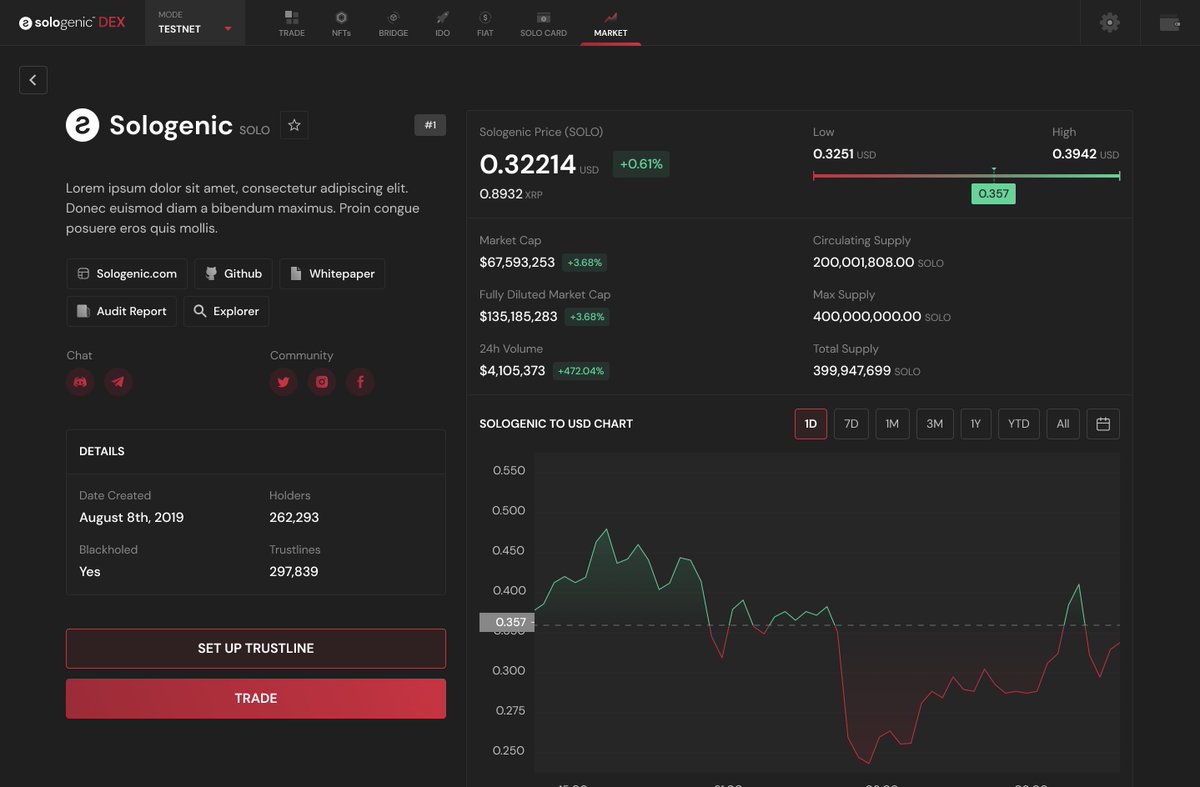1200x787 pixels.
Task: Click the Low value 0.3251
Action: (834, 154)
